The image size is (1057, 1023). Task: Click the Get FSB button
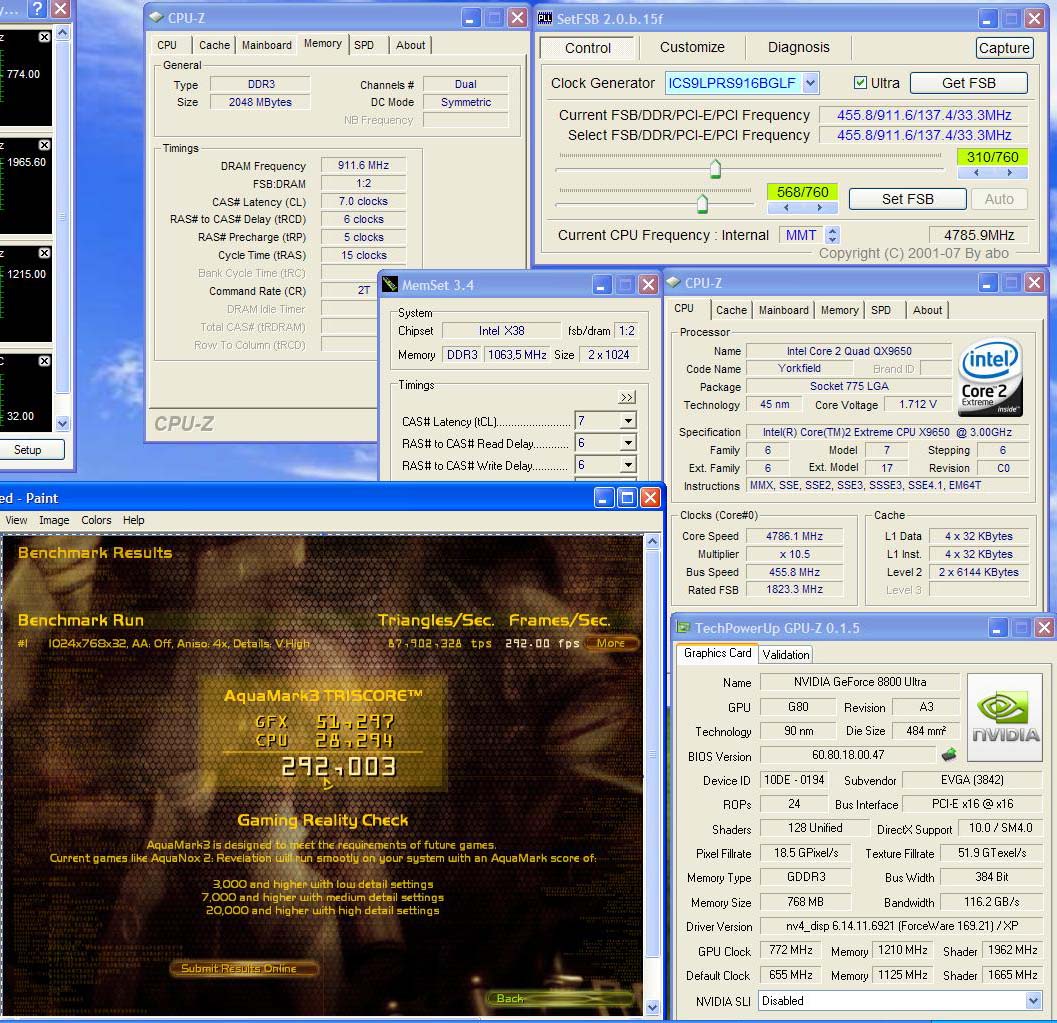coord(969,83)
